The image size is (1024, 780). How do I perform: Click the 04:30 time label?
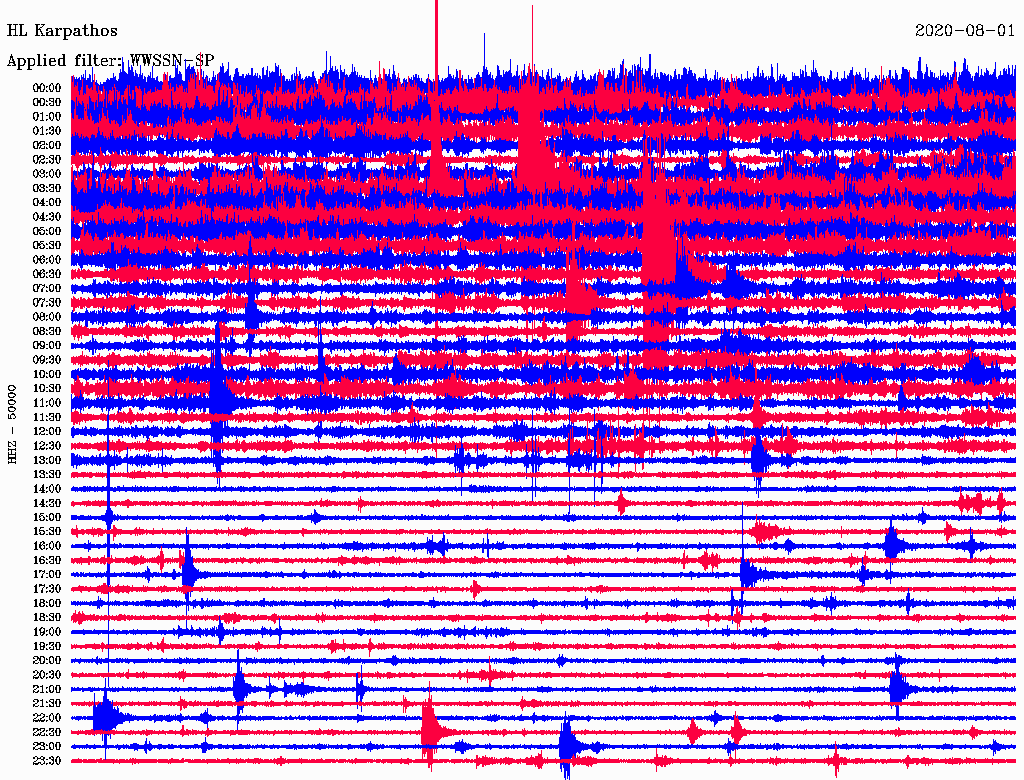pyautogui.click(x=47, y=217)
